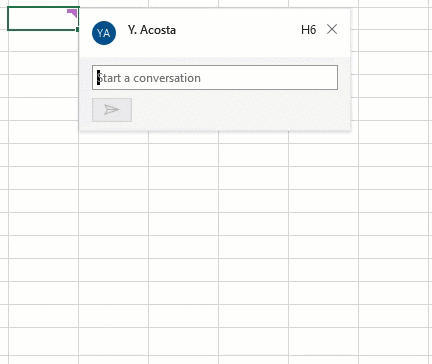This screenshot has width=432, height=364.
Task: Click the Start a conversation input field
Action: coord(215,78)
